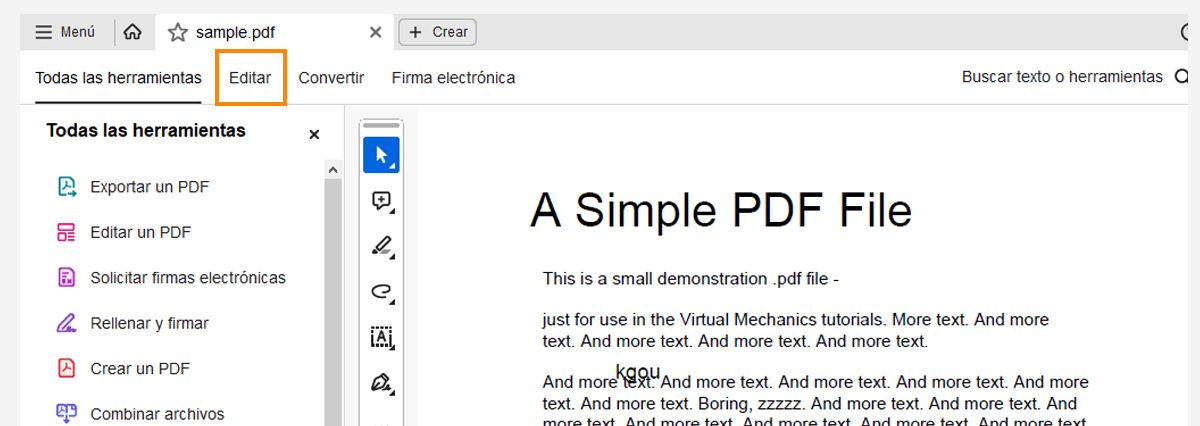Click the Exportar un PDF label
The image size is (1200, 426).
coord(149,187)
